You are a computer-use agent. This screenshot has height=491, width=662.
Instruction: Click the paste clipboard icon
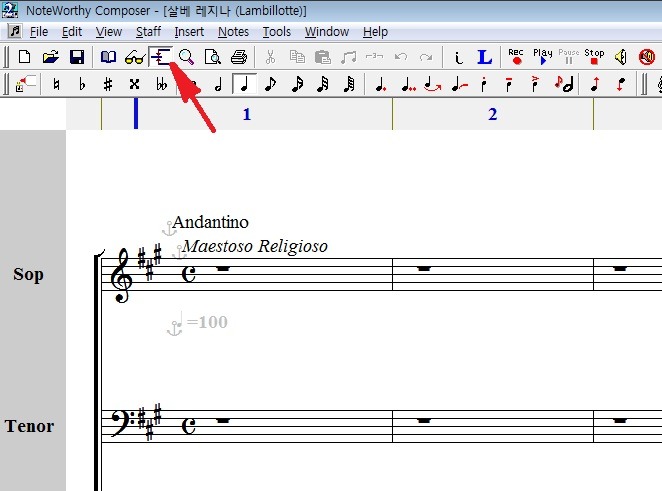pyautogui.click(x=323, y=57)
